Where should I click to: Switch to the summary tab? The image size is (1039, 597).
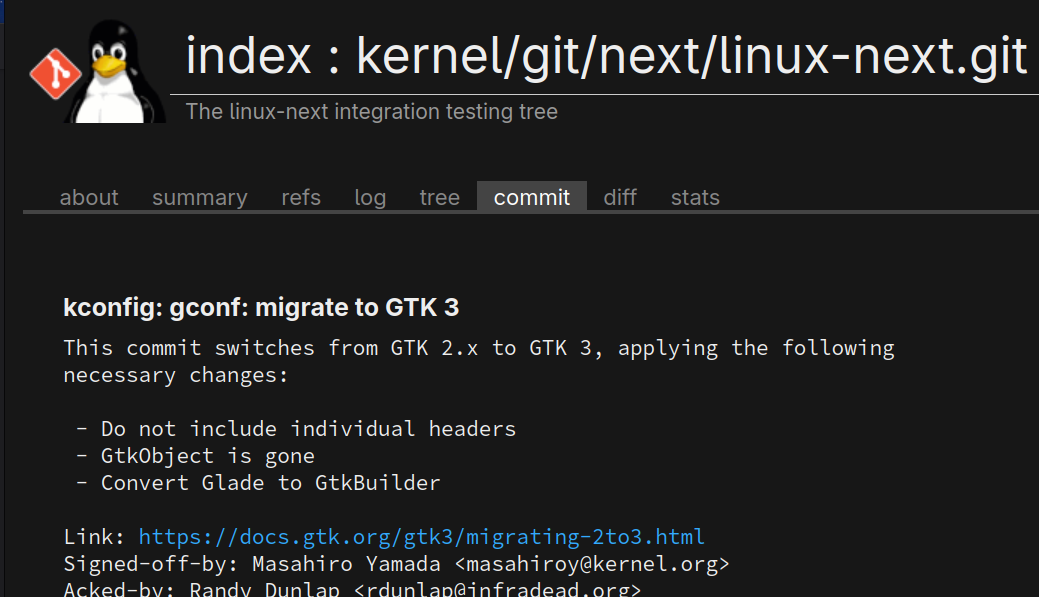199,197
